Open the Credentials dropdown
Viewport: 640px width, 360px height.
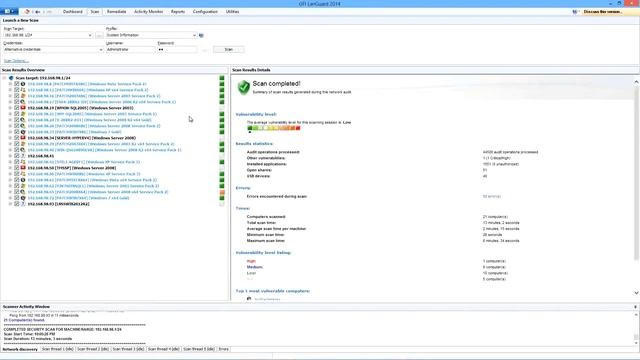click(x=101, y=50)
